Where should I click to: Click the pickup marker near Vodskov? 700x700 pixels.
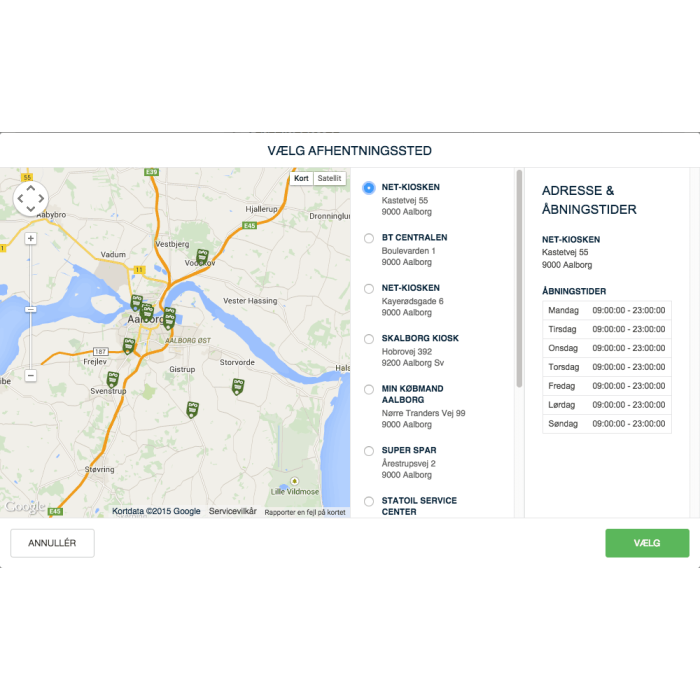(202, 257)
